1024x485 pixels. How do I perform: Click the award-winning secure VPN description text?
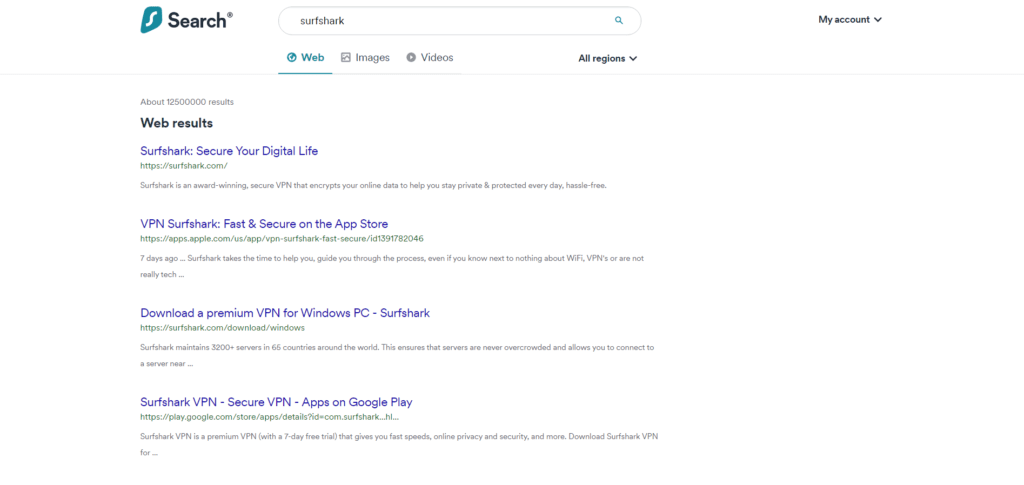[374, 185]
